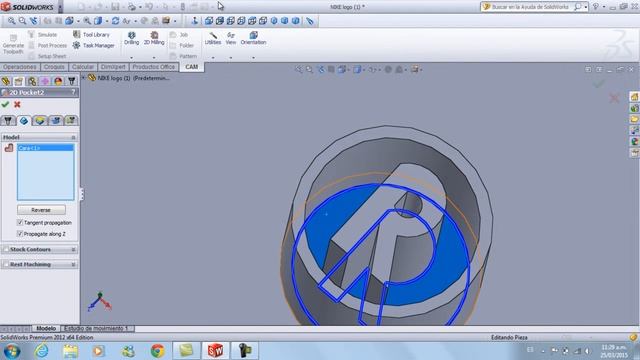This screenshot has width=640, height=360.
Task: Click the viewport green confirmation checkmark
Action: 599,83
